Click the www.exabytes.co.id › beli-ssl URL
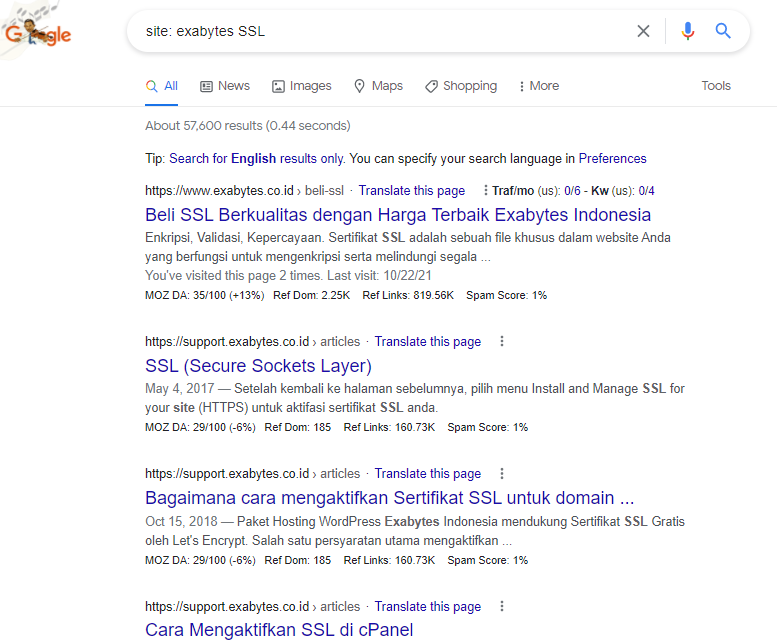Screen dimensions: 777x644 click(244, 191)
